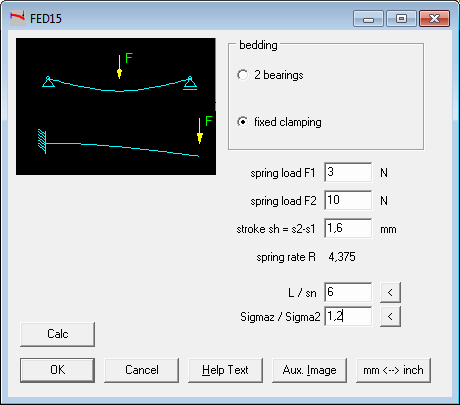
Task: Open the Help Text button
Action: pyautogui.click(x=225, y=370)
